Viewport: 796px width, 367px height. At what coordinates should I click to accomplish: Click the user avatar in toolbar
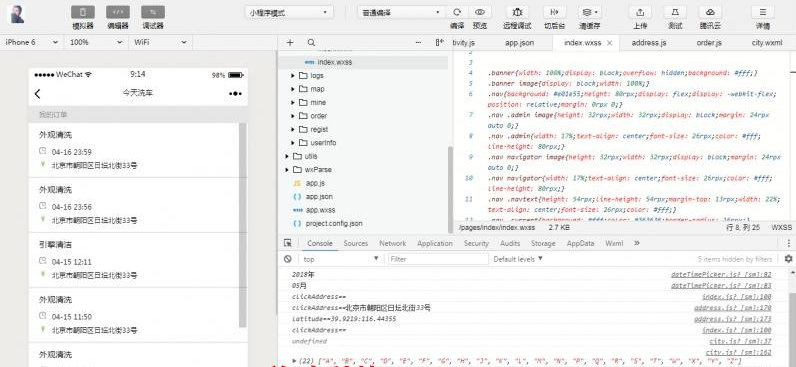(18, 14)
